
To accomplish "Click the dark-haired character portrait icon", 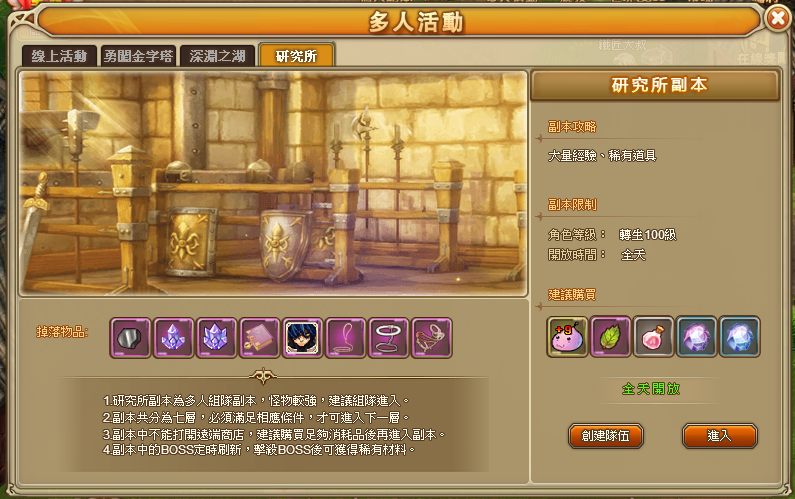I will click(x=303, y=338).
